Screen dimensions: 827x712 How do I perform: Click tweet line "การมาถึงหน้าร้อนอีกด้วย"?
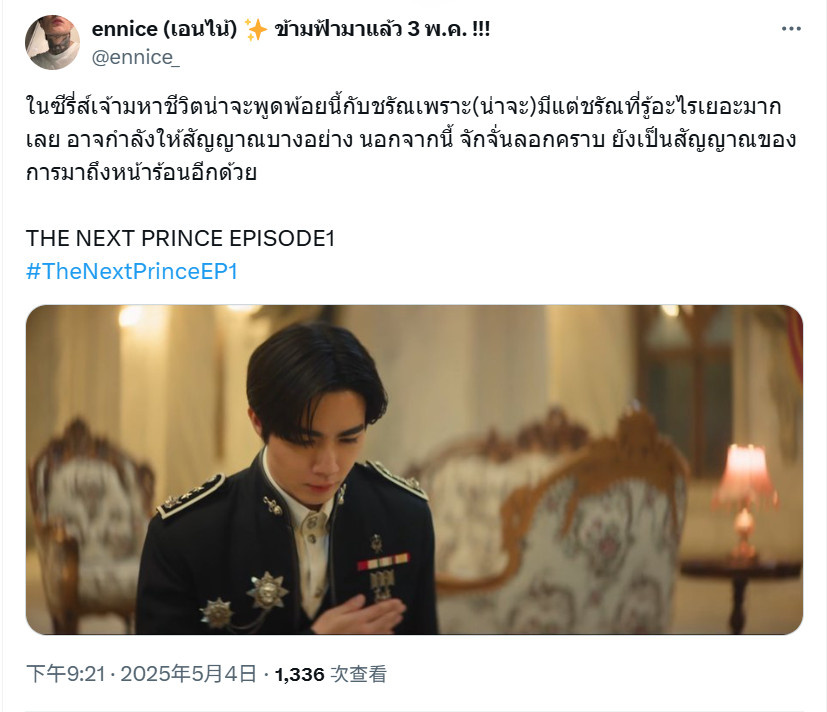(141, 172)
